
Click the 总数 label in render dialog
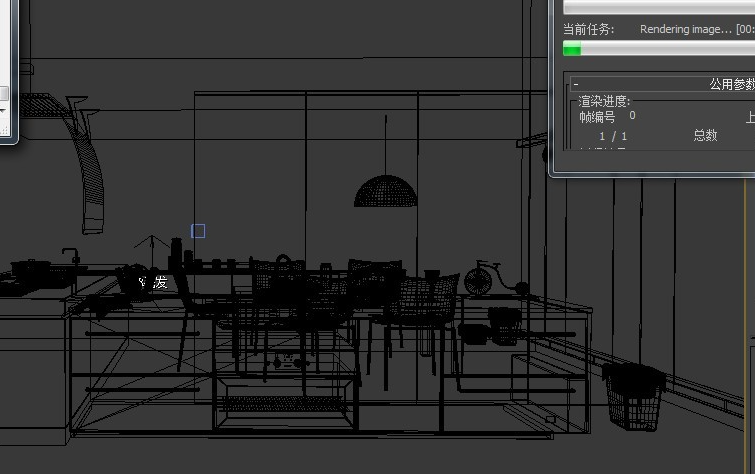[x=705, y=135]
